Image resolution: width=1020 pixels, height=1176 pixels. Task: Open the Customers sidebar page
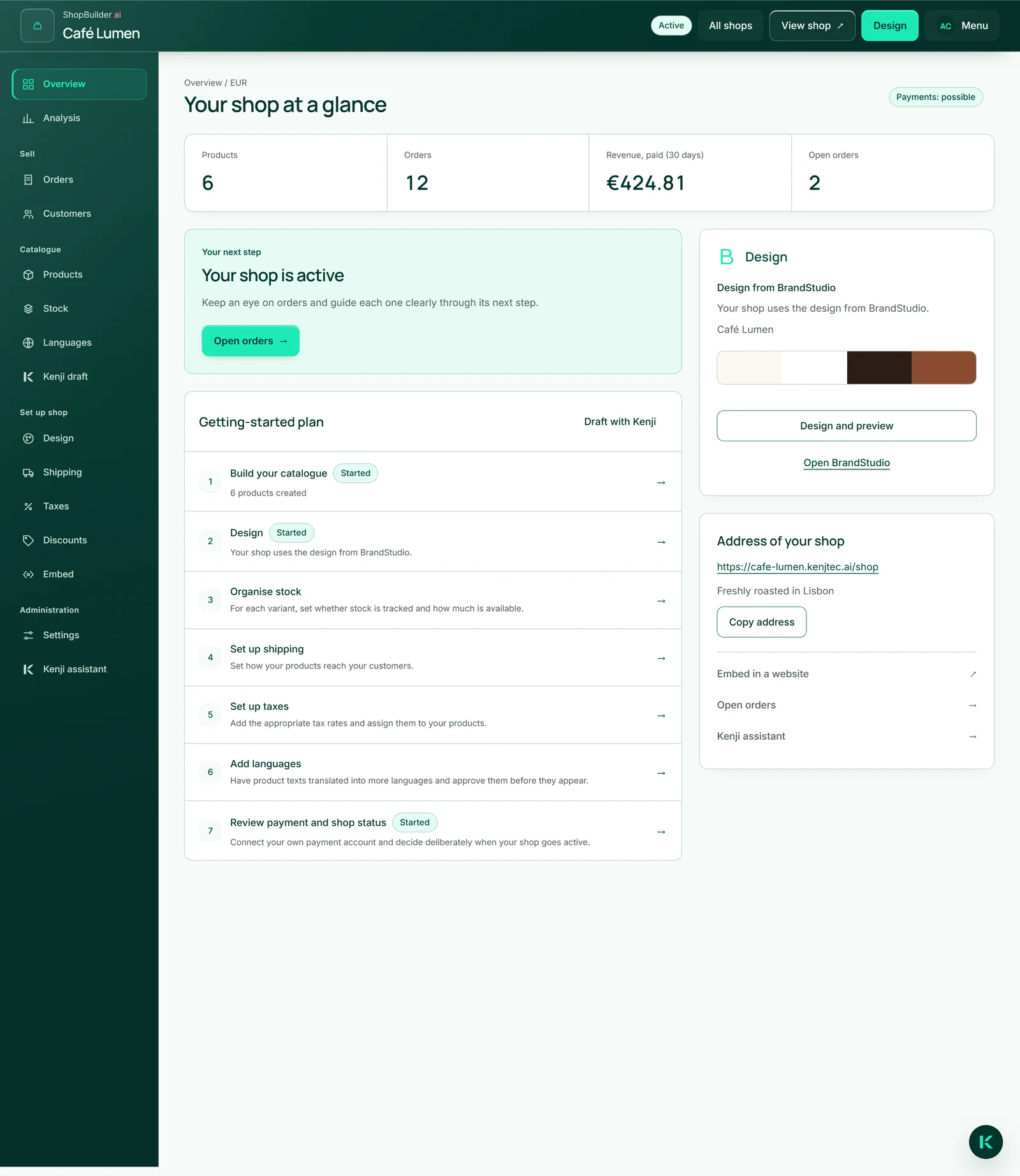[x=79, y=214]
